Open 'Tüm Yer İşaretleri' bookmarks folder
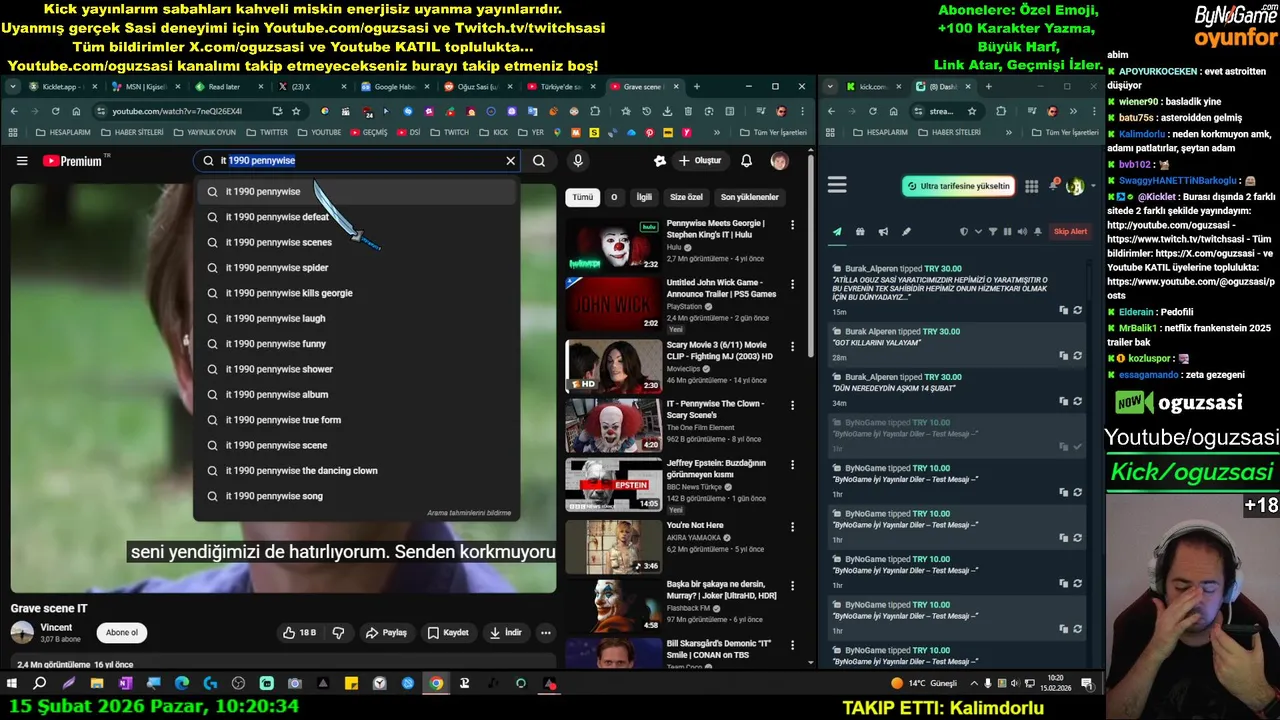Screen dimensions: 1280x720 coord(773,133)
